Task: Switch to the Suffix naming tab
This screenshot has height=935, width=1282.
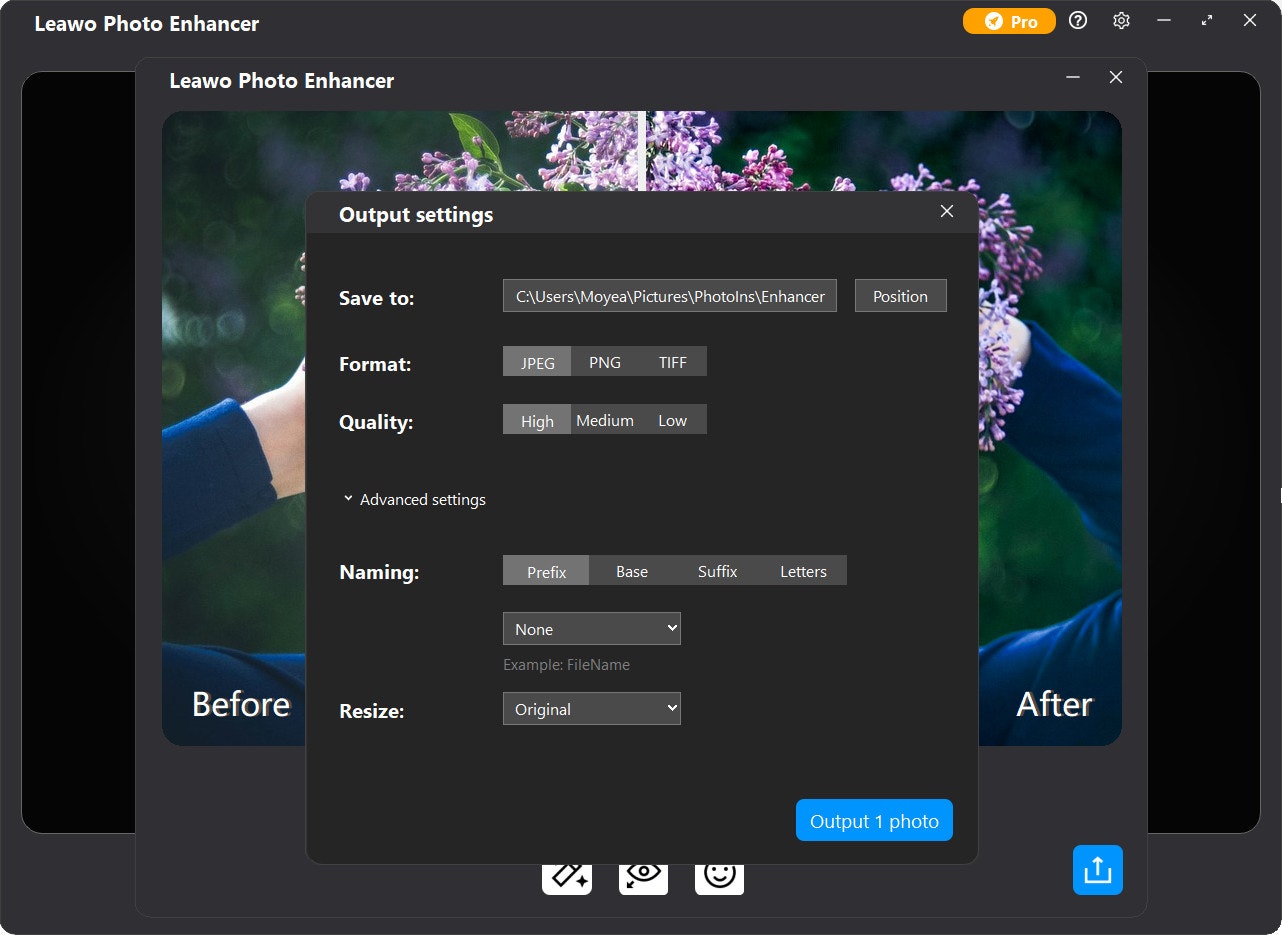Action: tap(718, 571)
